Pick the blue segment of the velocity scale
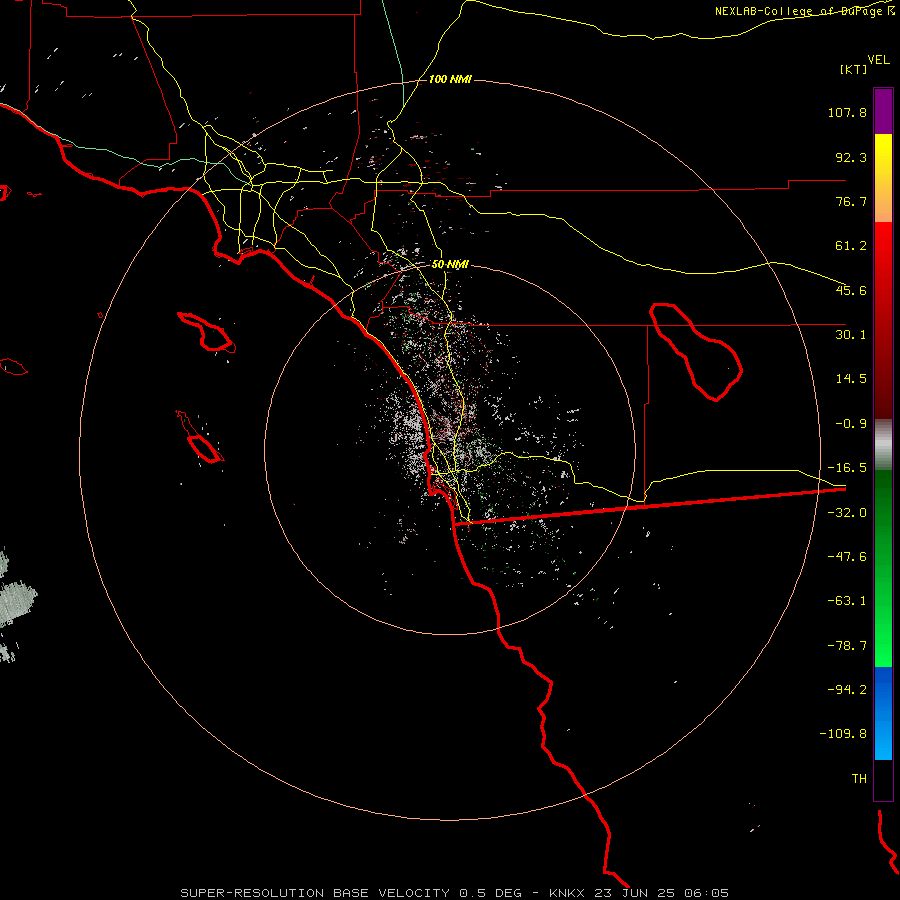Screen dimensions: 900x900 point(883,713)
